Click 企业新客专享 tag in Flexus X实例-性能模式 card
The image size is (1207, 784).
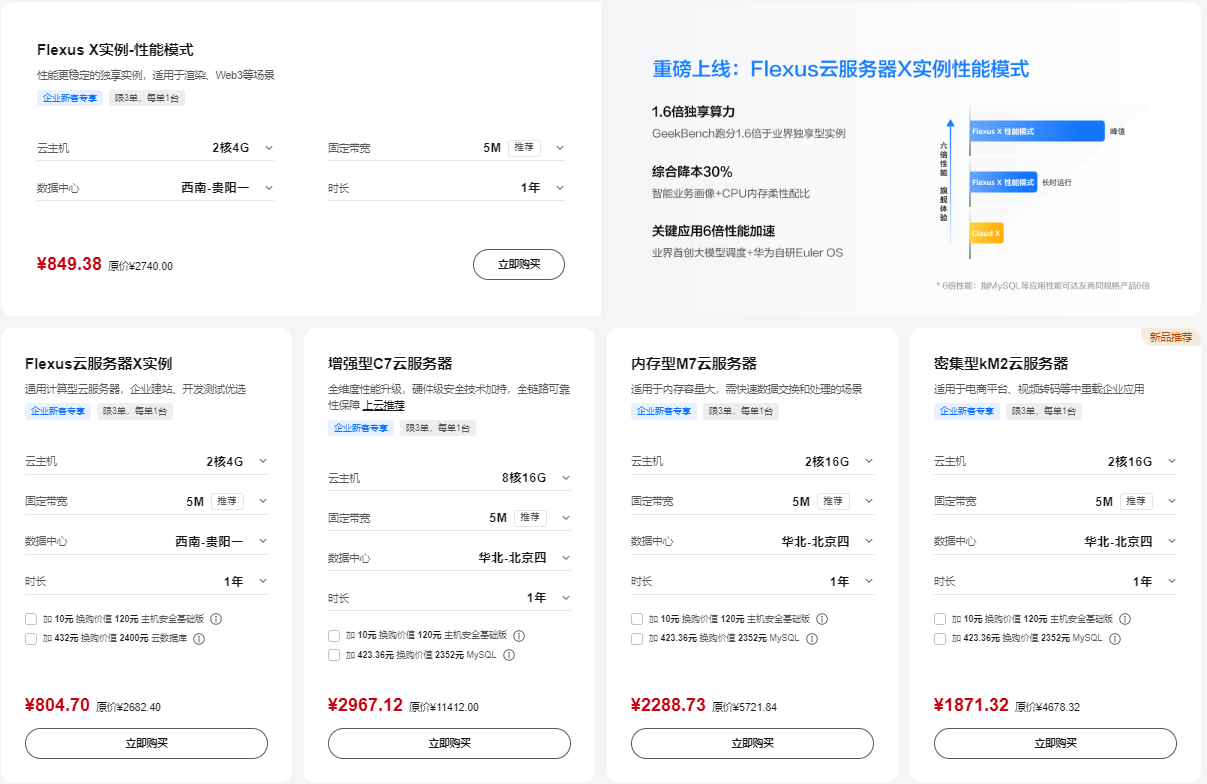point(70,98)
